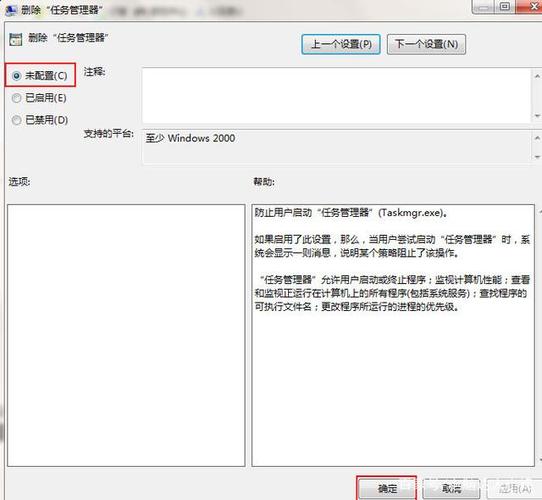
Task: Click the supported platform box scroll-down arrow
Action: 537,157
